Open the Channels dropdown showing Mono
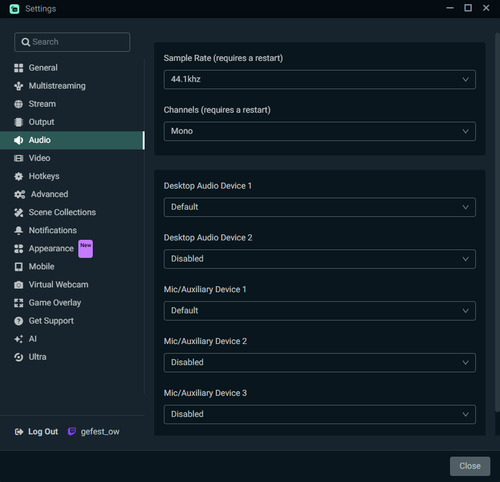500x482 pixels. coord(319,131)
